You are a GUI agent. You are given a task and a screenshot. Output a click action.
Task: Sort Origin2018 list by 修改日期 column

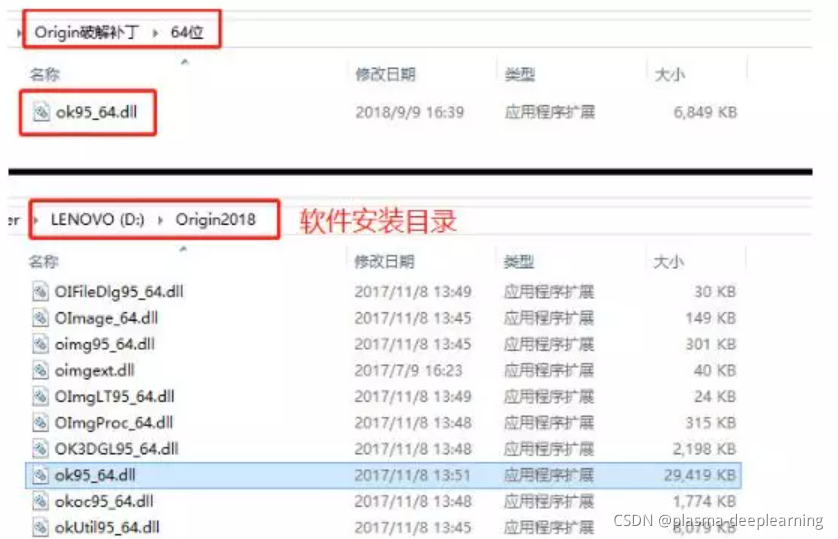(384, 261)
